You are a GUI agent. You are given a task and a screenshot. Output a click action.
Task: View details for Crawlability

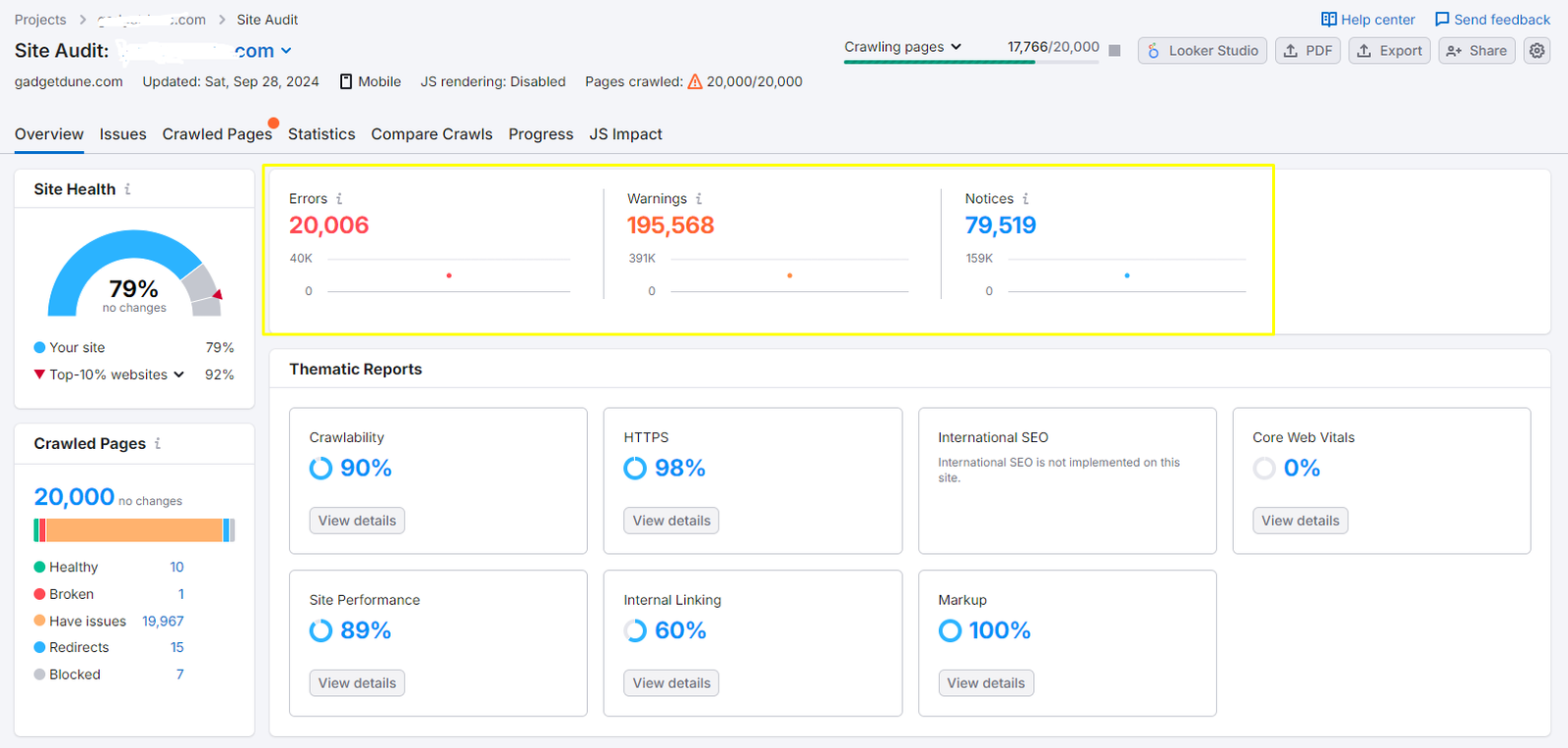point(357,521)
